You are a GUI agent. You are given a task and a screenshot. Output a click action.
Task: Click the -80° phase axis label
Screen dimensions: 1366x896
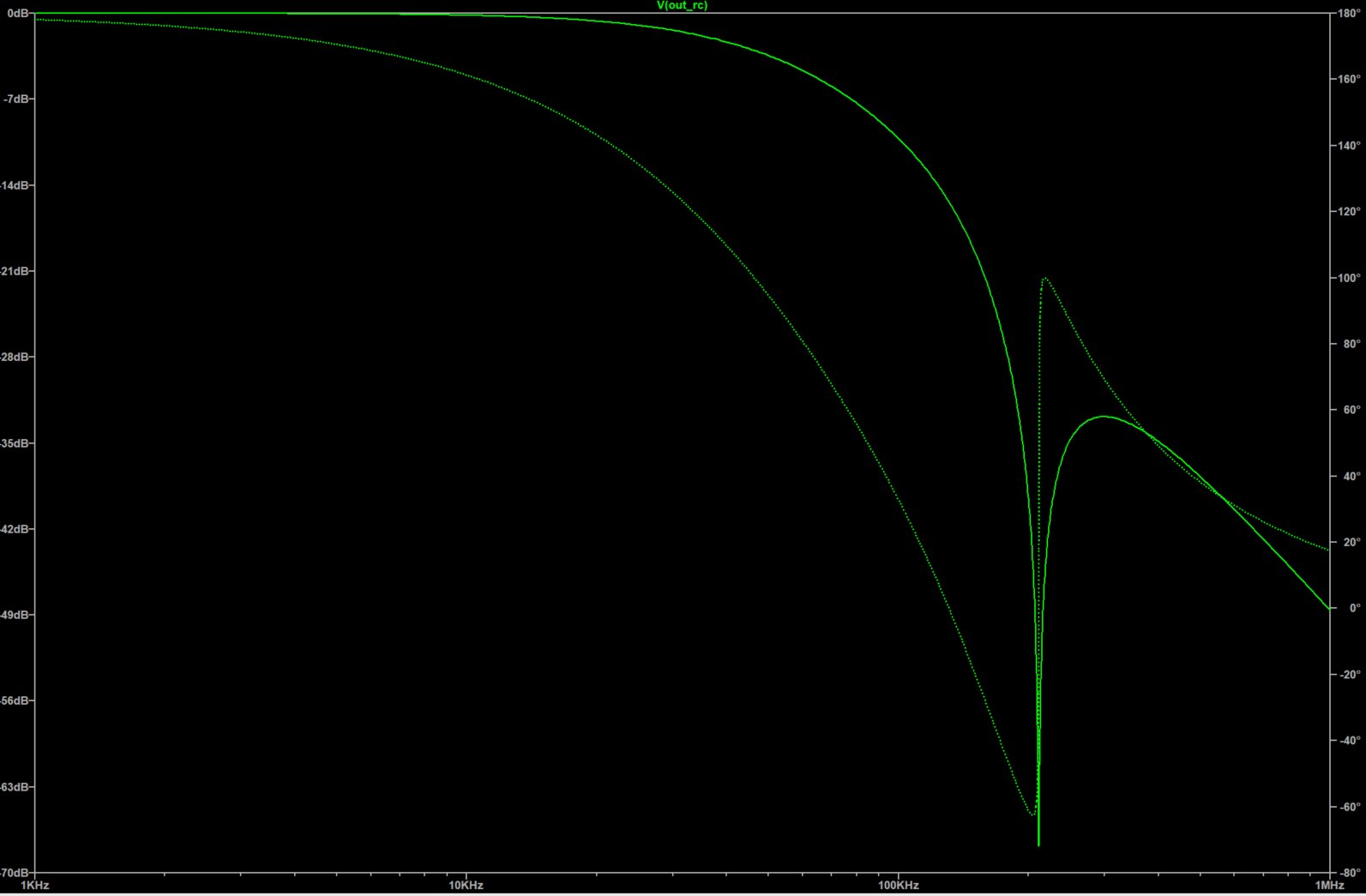click(1350, 873)
